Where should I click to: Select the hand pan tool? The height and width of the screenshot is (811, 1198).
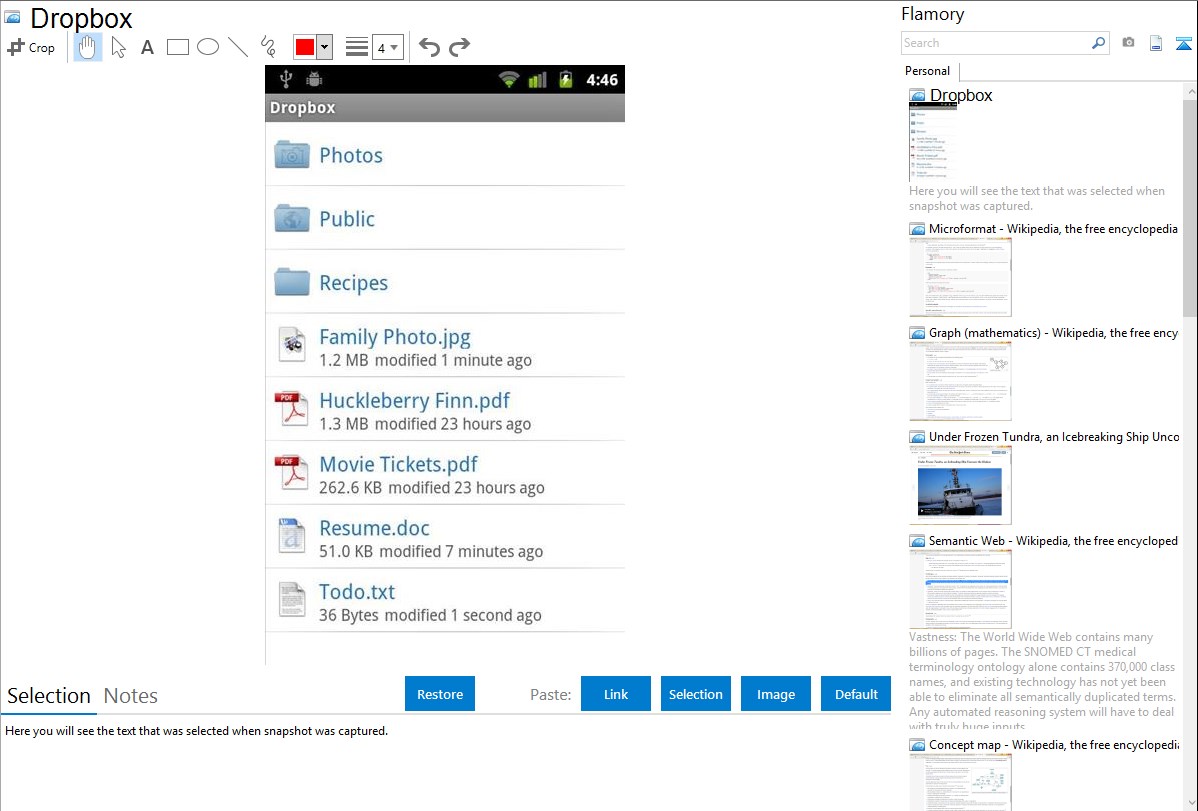point(88,47)
